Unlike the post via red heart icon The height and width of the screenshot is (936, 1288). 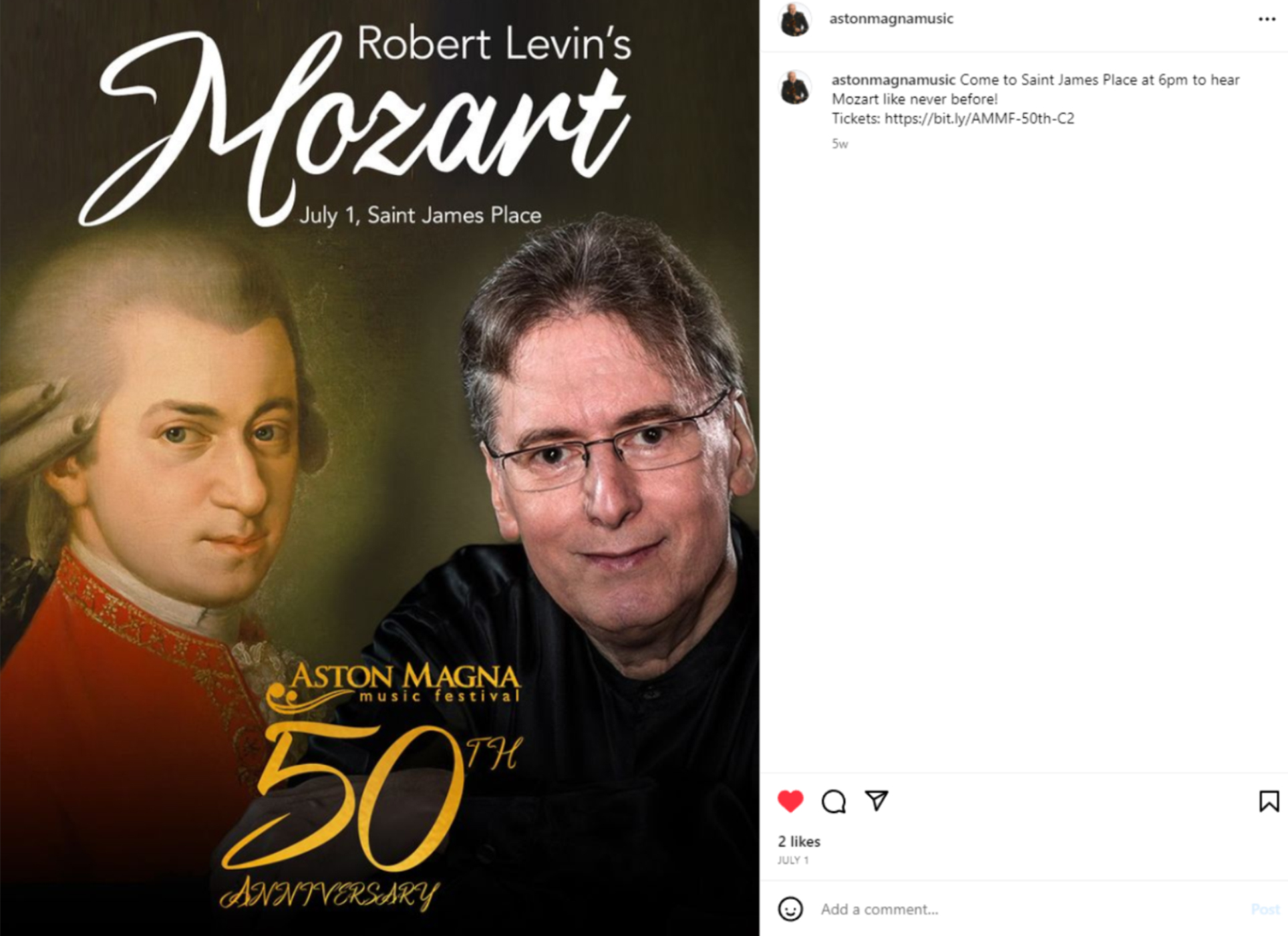[x=790, y=801]
